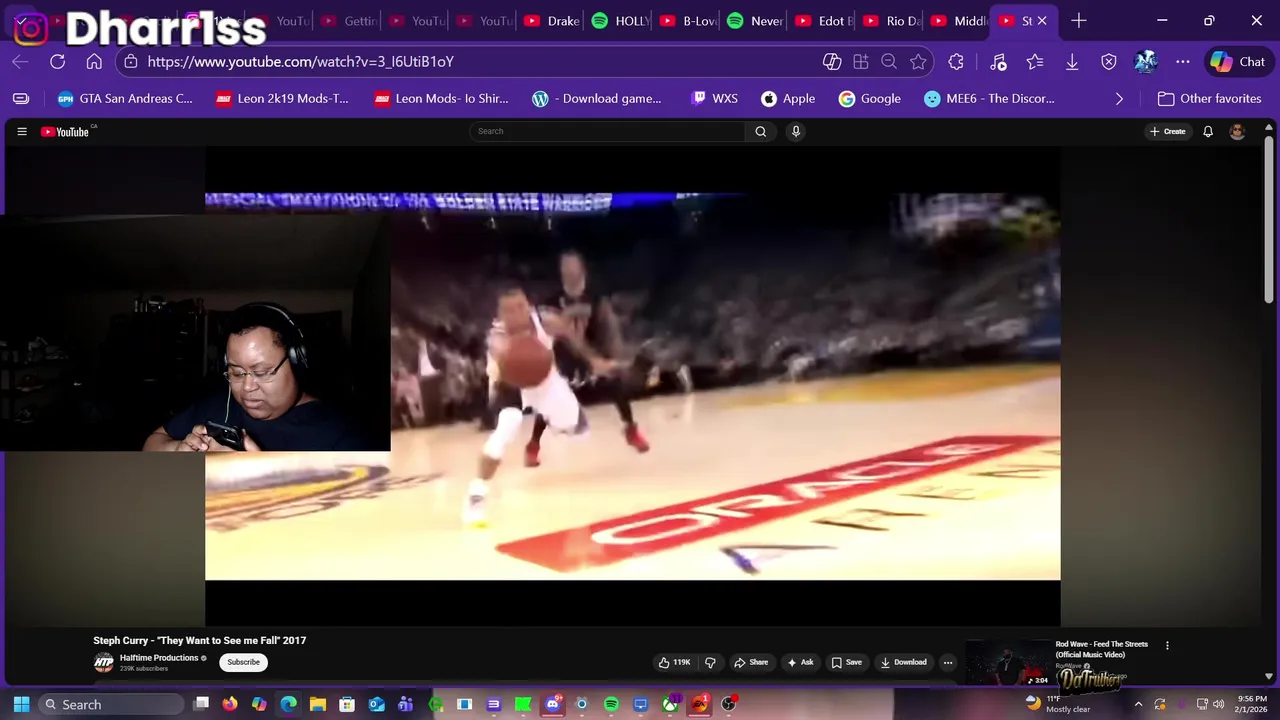1280x720 pixels.
Task: Switch to the Edot B YouTube tab
Action: [823, 20]
